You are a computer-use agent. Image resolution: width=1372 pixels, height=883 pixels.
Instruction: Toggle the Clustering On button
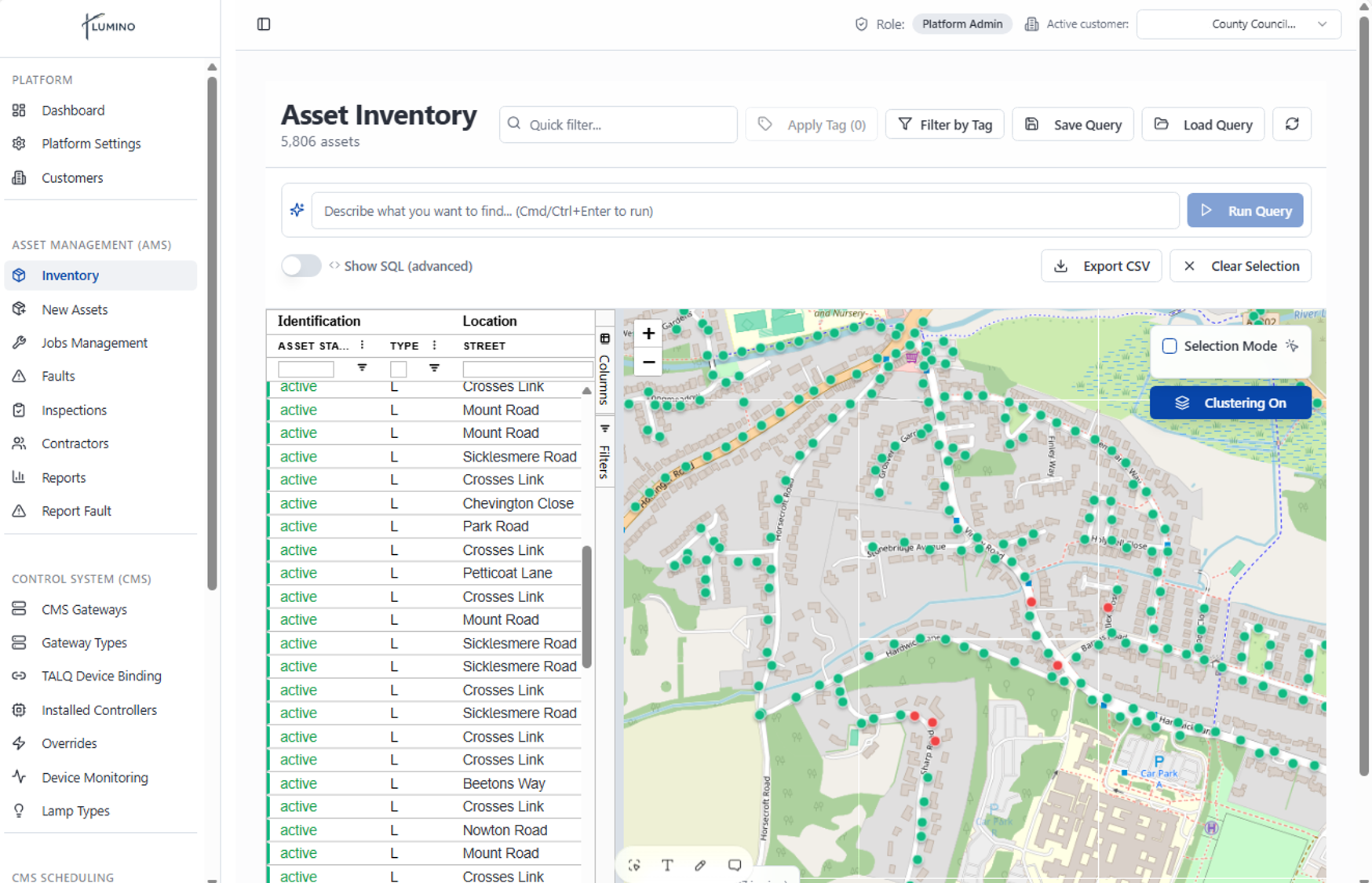pos(1230,403)
